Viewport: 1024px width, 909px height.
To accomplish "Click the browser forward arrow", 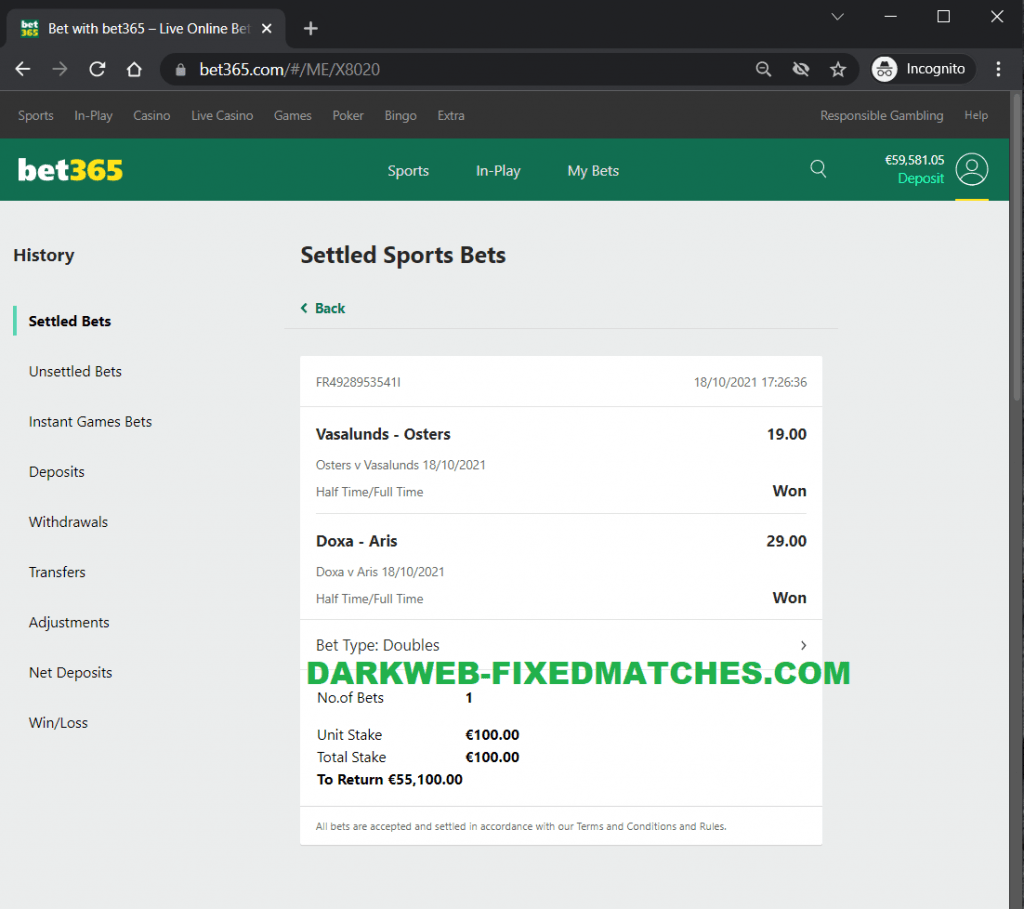I will pyautogui.click(x=59, y=69).
